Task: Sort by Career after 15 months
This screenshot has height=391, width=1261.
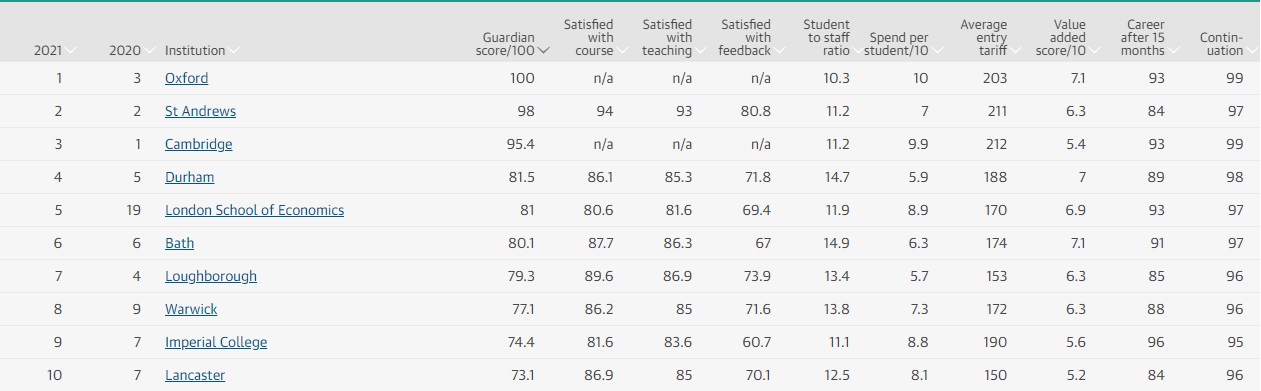Action: point(1146,38)
